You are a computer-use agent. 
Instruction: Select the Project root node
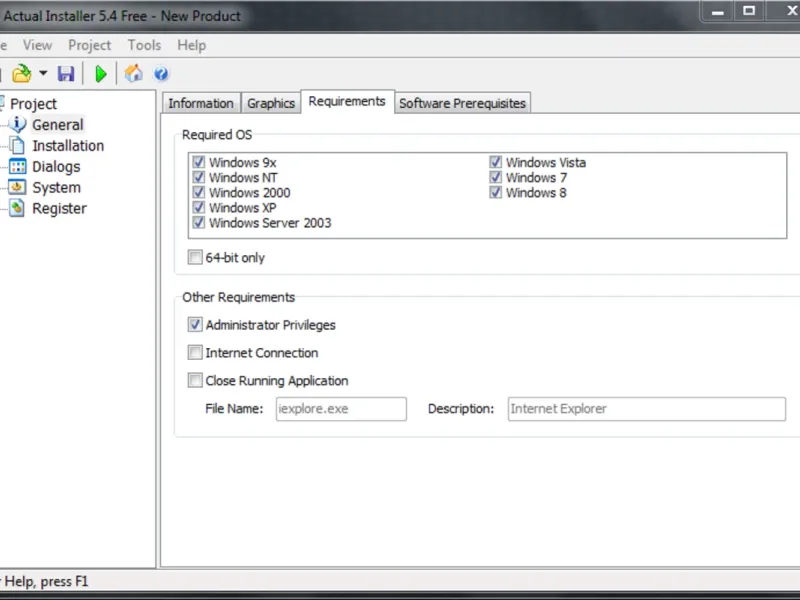click(x=33, y=104)
